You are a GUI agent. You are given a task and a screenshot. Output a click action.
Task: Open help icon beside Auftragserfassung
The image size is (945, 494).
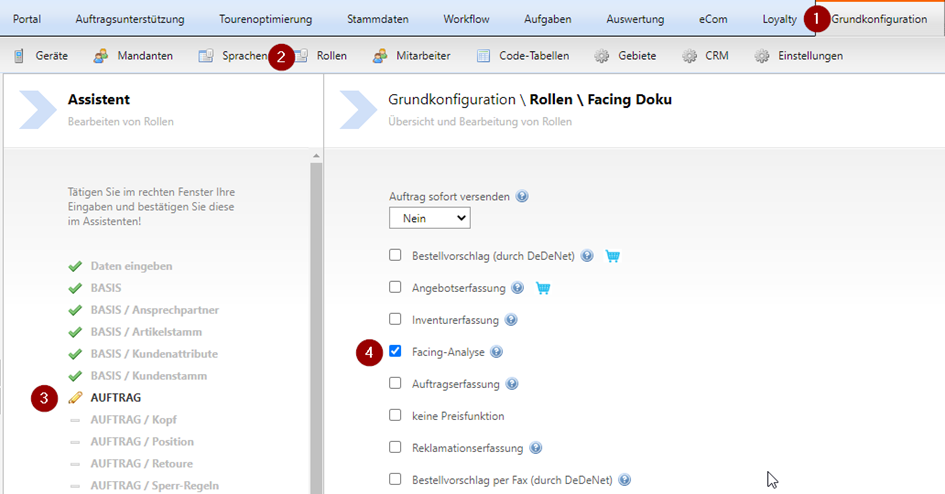pos(512,384)
